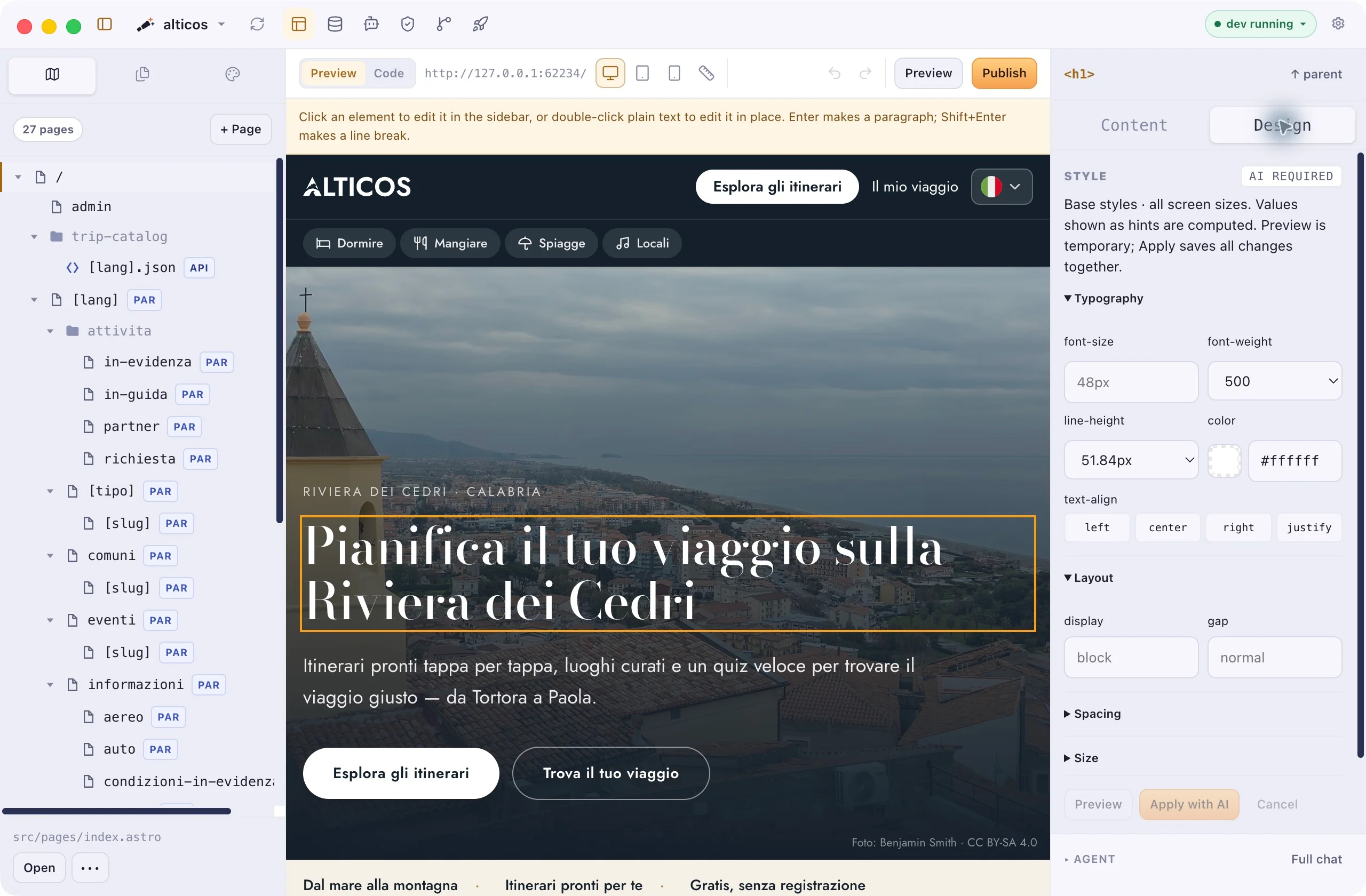Switch to the Content tab
This screenshot has width=1366, height=896.
click(1134, 125)
